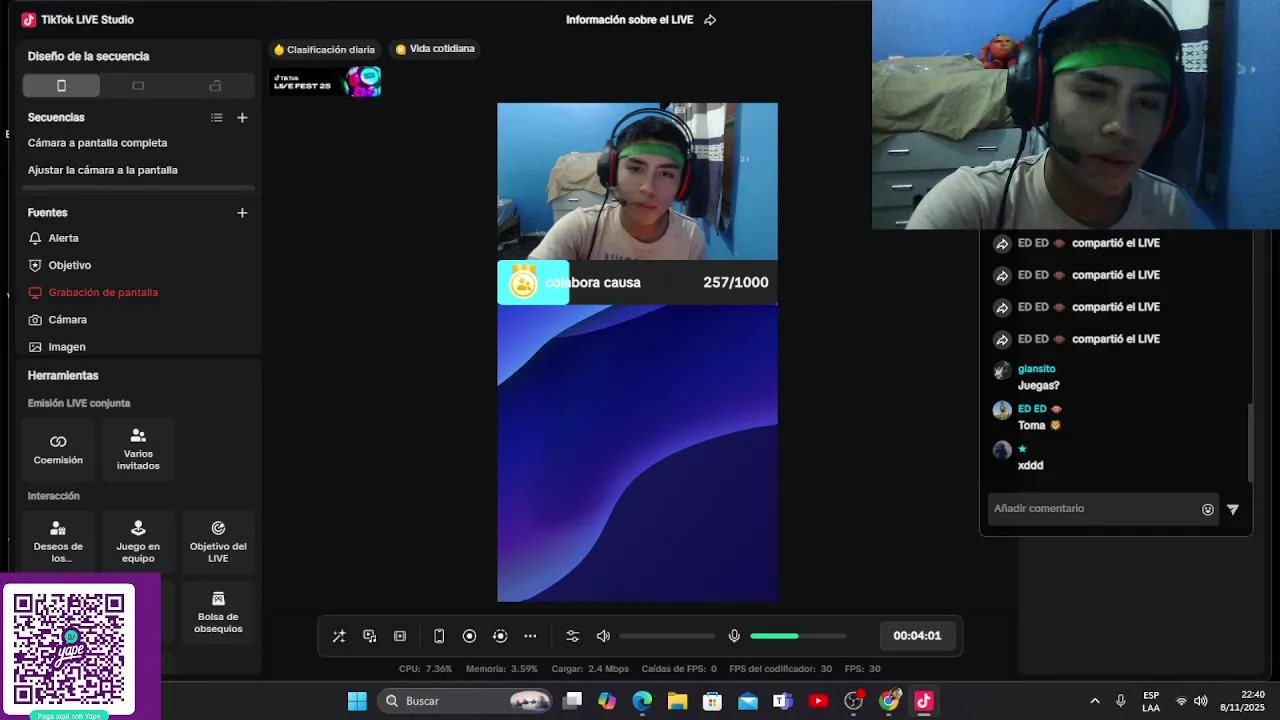The image size is (1280, 720).
Task: Open Deseos de los... tool
Action: pyautogui.click(x=58, y=542)
